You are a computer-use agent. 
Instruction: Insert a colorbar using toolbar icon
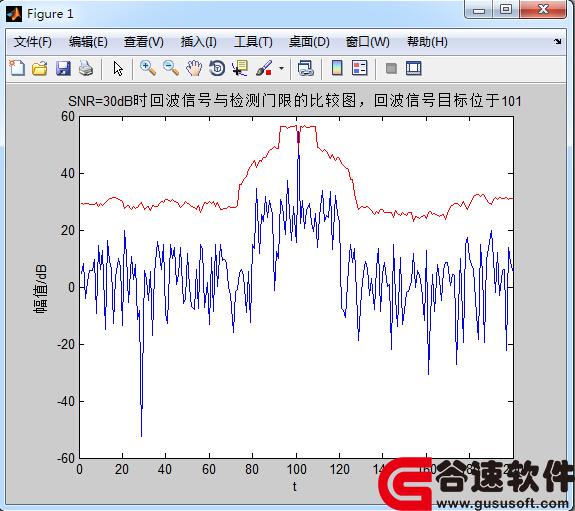(x=337, y=68)
